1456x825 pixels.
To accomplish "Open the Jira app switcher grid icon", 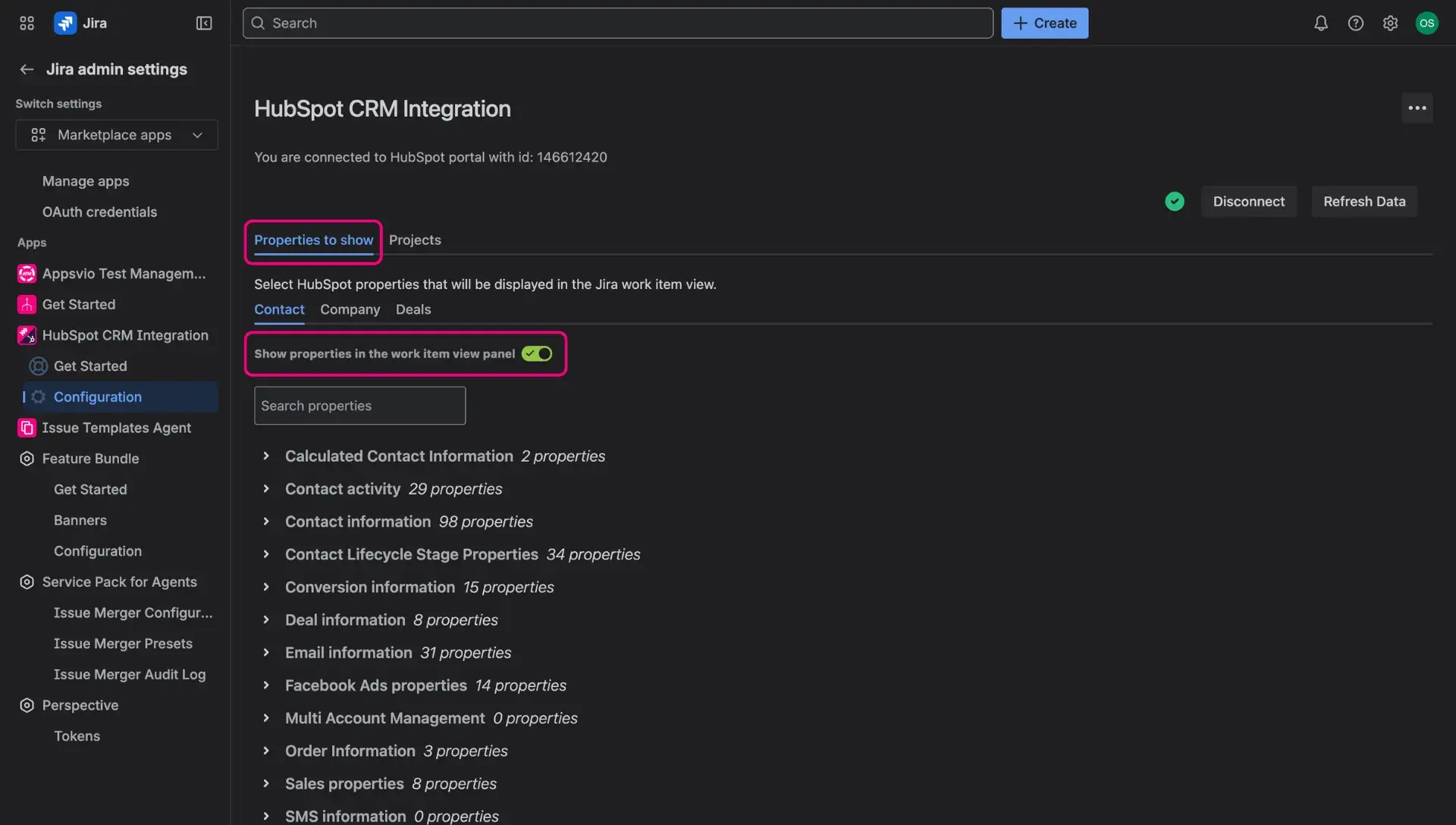I will point(26,23).
